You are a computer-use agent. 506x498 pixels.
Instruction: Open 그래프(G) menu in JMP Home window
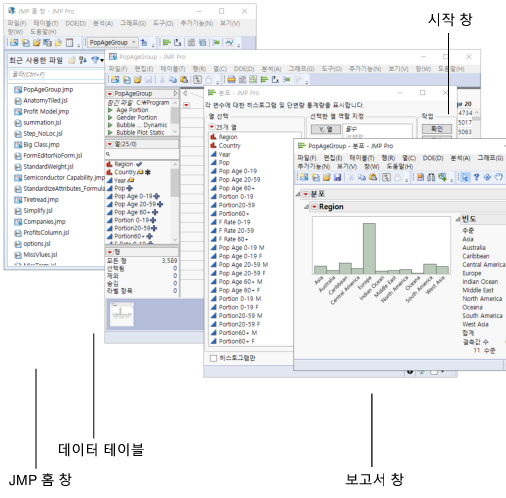133,23
